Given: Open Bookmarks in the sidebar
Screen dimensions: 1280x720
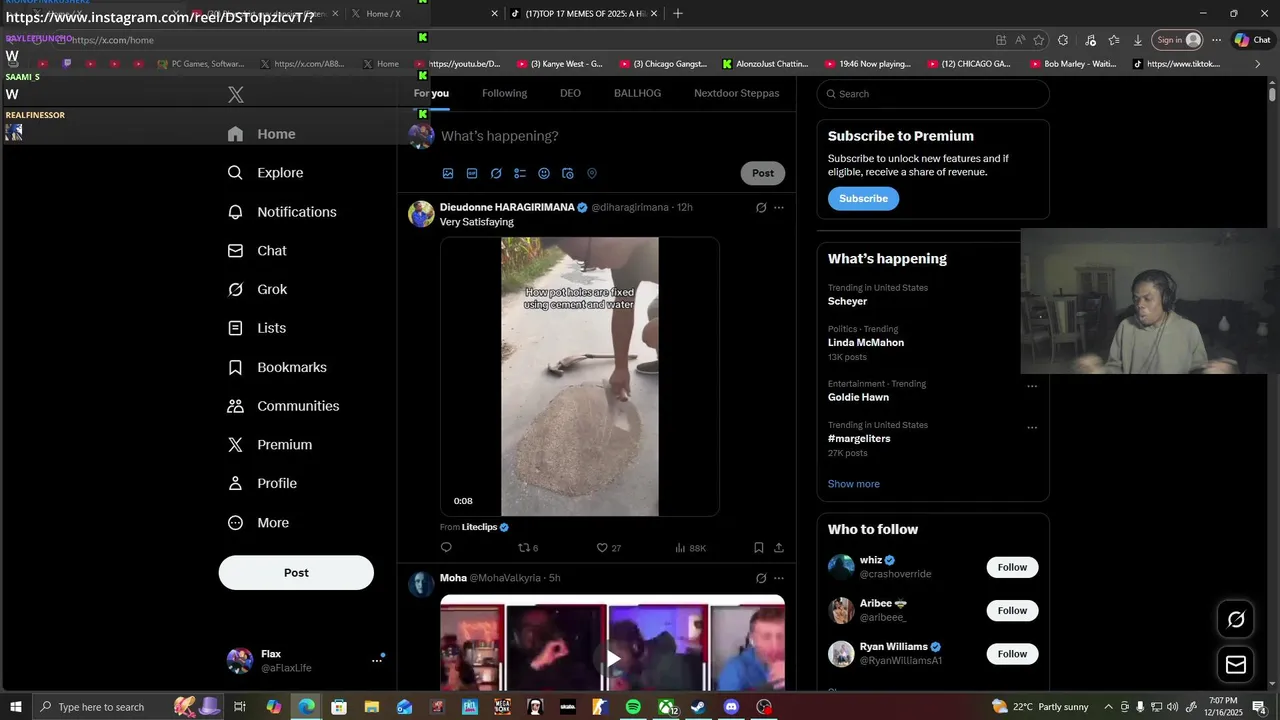Looking at the screenshot, I should tap(277, 367).
